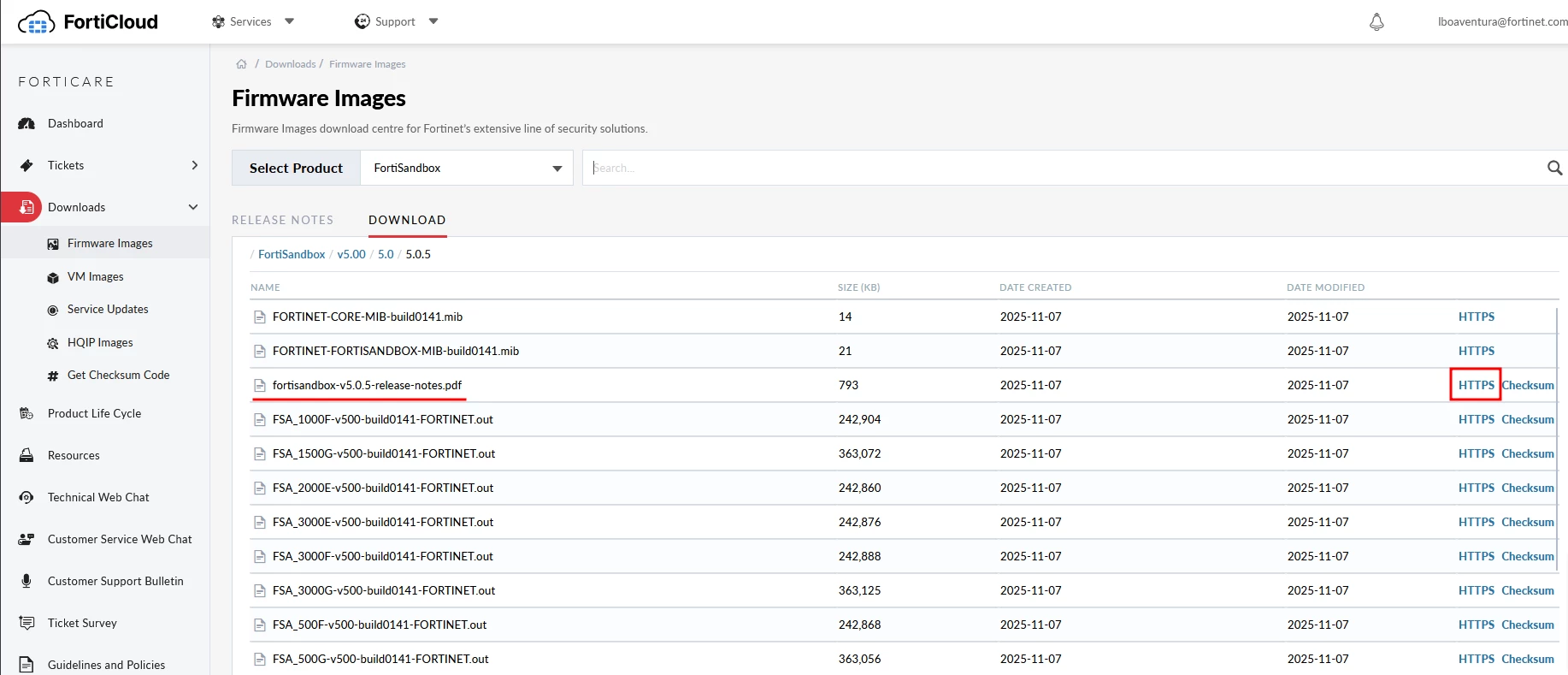The image size is (1568, 675).
Task: Click file icon for FORTINET-CORE-MIB-build0141.mib
Action: [260, 317]
